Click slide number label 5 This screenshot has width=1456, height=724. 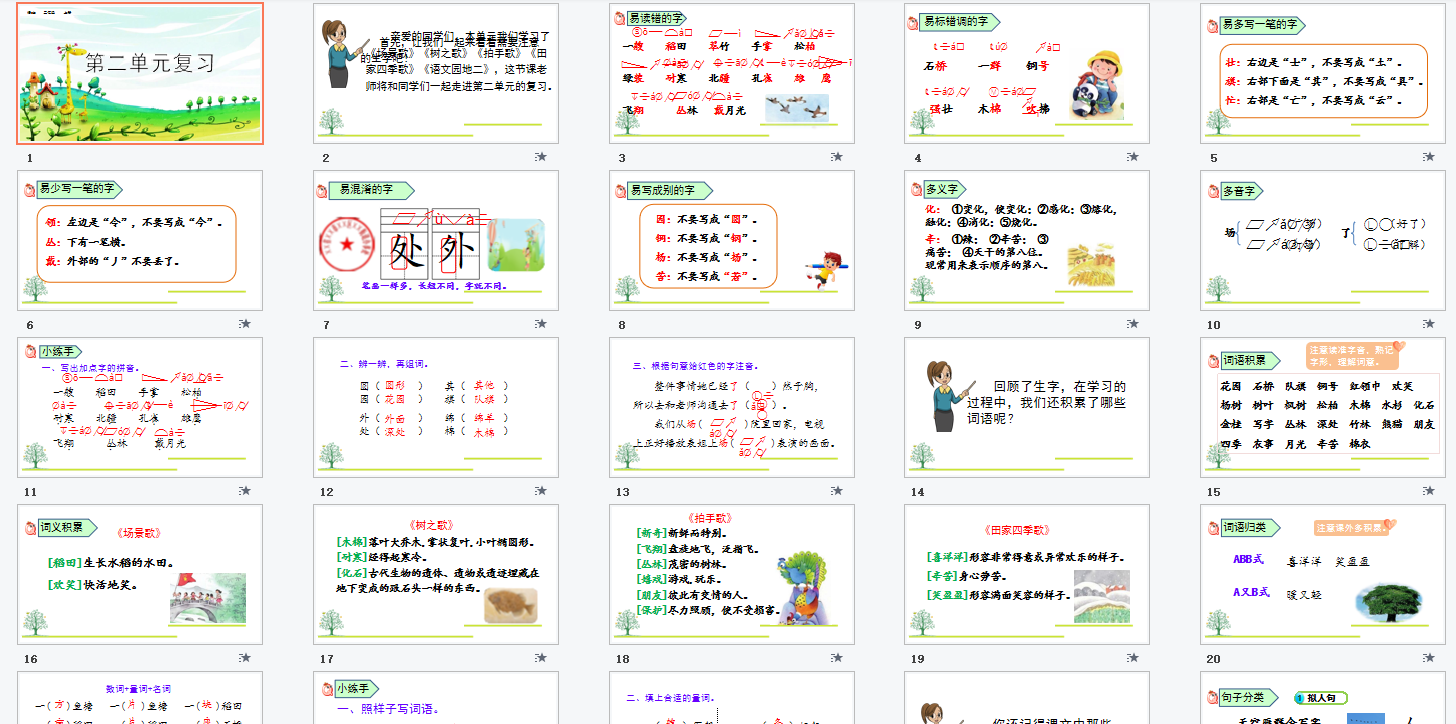pos(1214,158)
